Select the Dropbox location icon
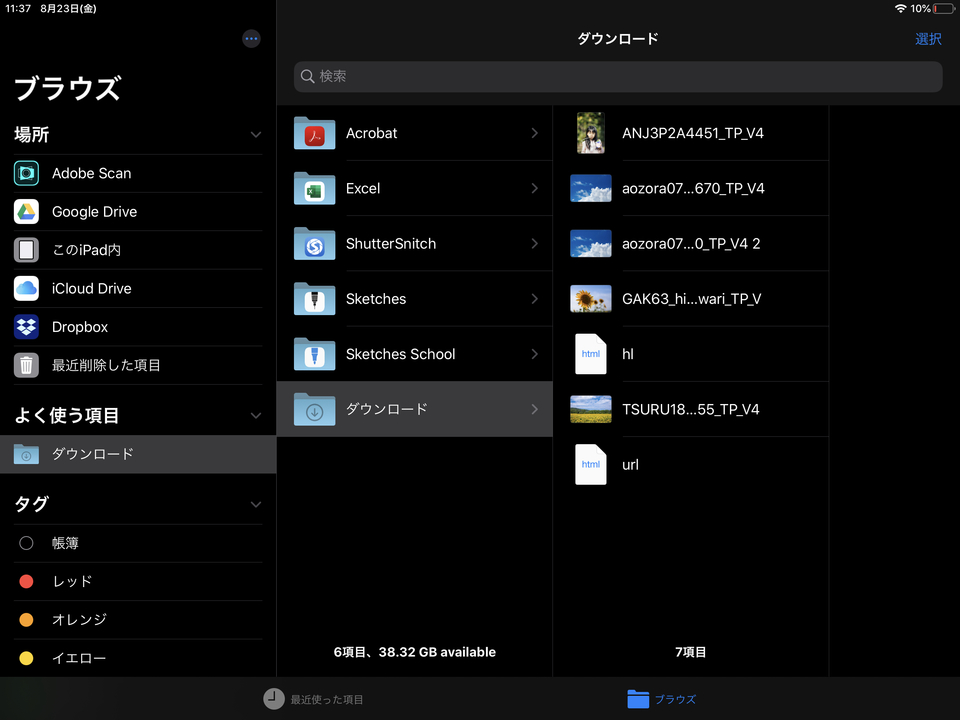960x720 pixels. 26,327
